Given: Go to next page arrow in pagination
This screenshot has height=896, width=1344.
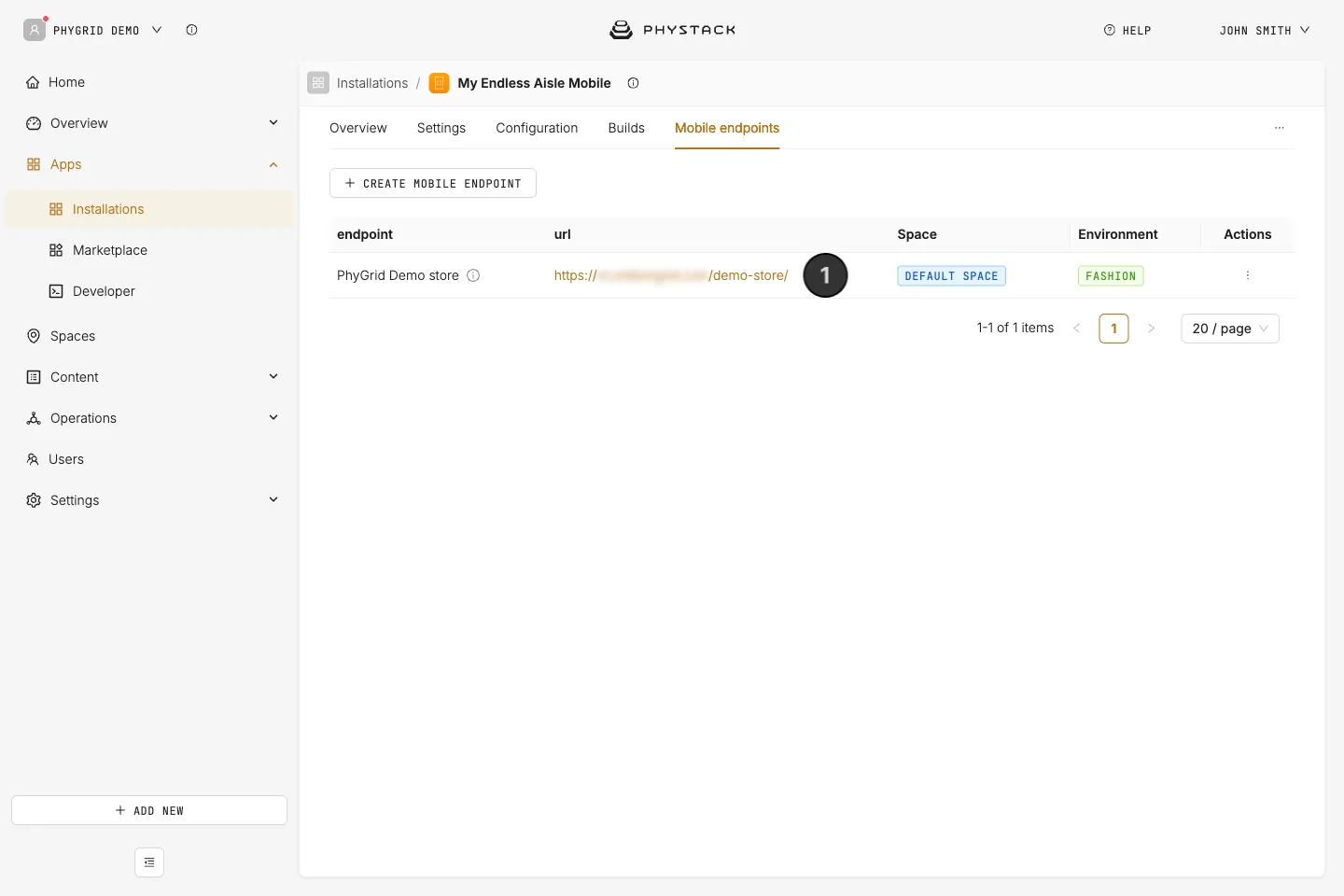Looking at the screenshot, I should pos(1152,329).
